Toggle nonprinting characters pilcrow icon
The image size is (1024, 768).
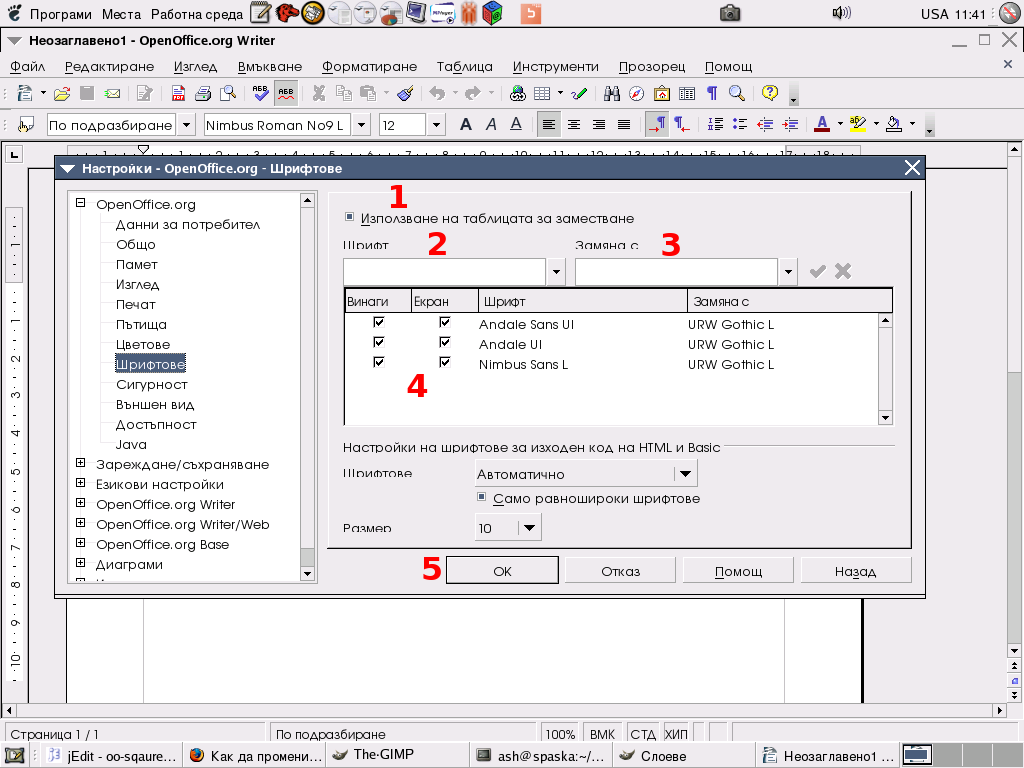coord(712,94)
